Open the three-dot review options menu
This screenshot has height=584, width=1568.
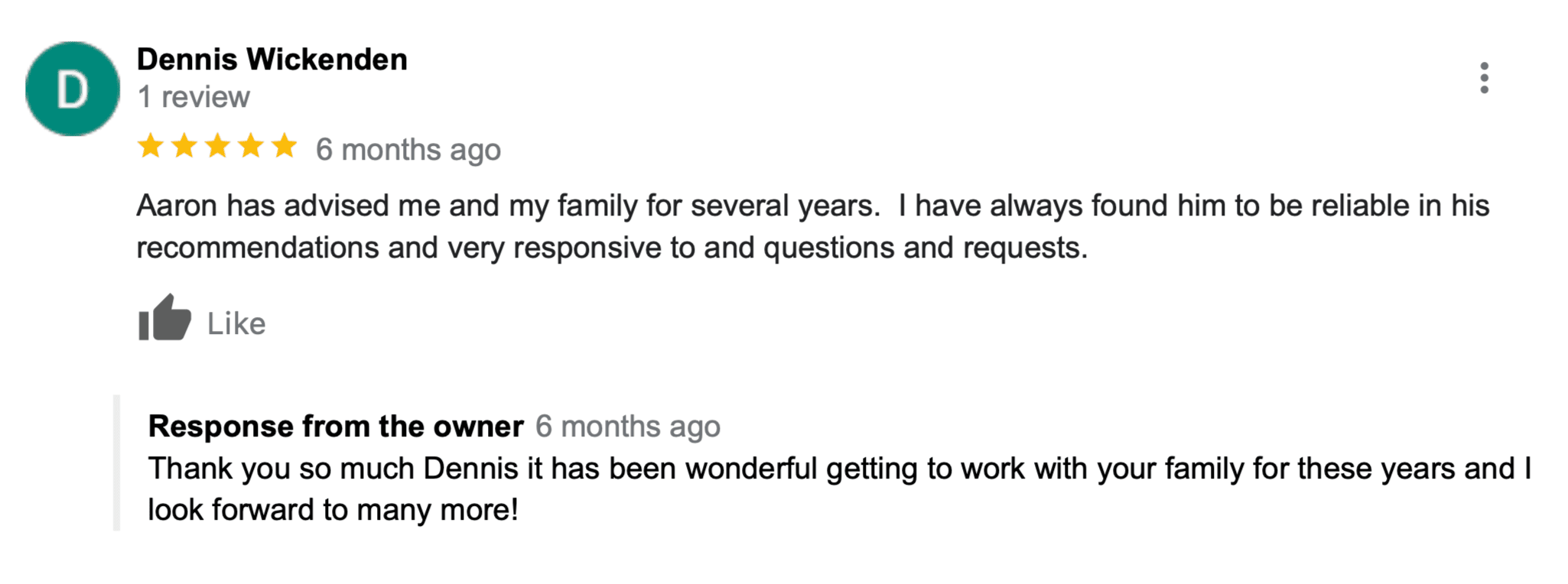(x=1484, y=78)
